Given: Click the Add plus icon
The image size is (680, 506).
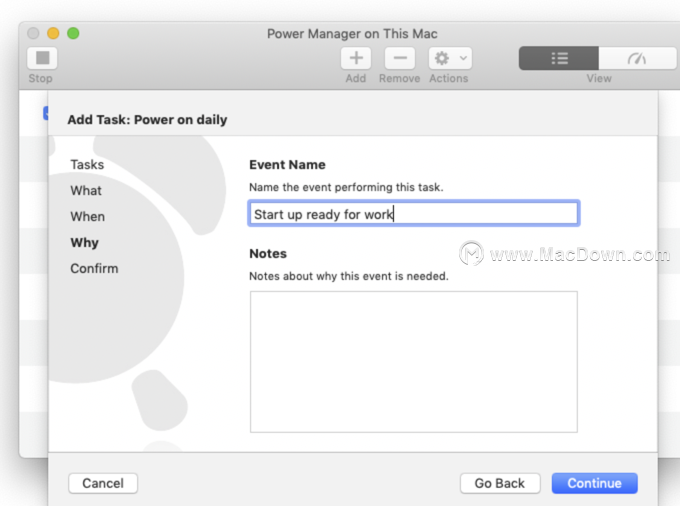Looking at the screenshot, I should (356, 58).
